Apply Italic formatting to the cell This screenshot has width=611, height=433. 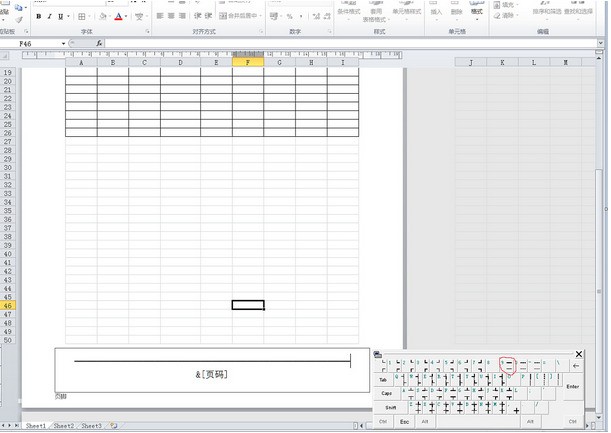49,16
